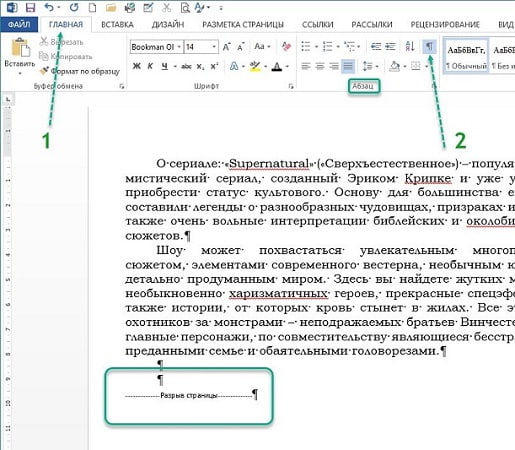Click Формат по образцу button

79,71
